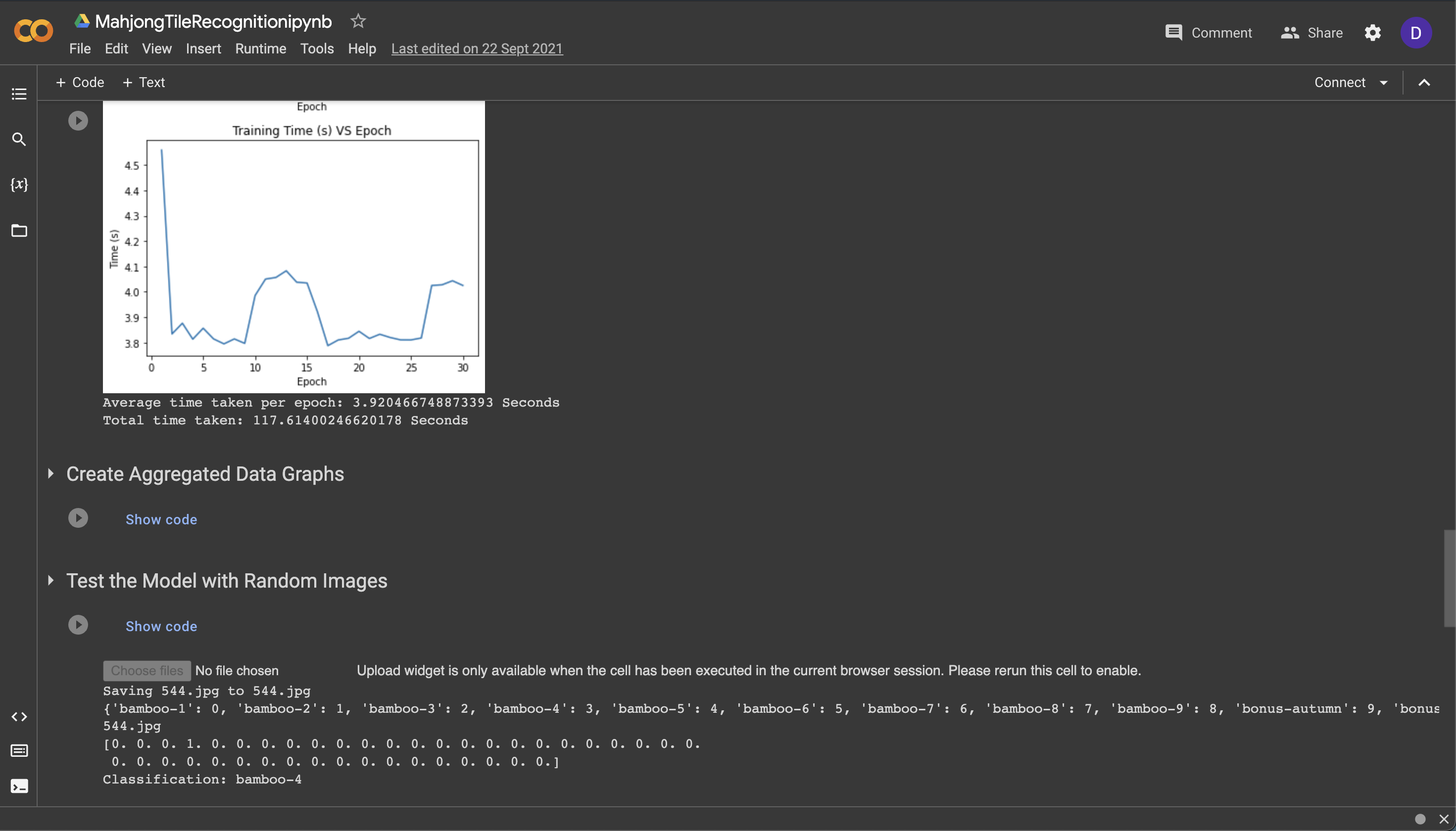Open the Connect runtime dropdown arrow
The width and height of the screenshot is (1456, 831).
point(1383,83)
